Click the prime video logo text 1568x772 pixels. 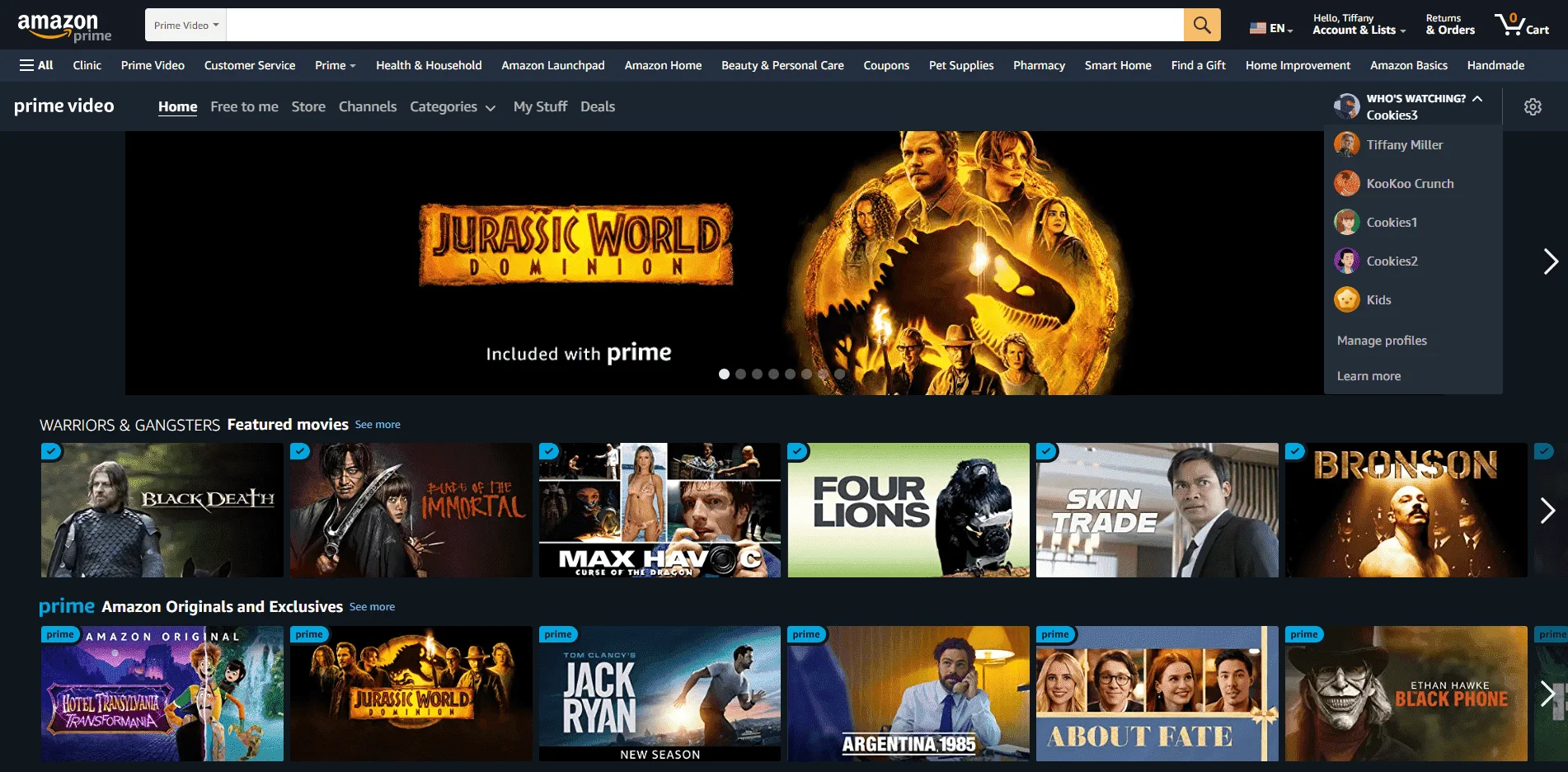tap(64, 106)
